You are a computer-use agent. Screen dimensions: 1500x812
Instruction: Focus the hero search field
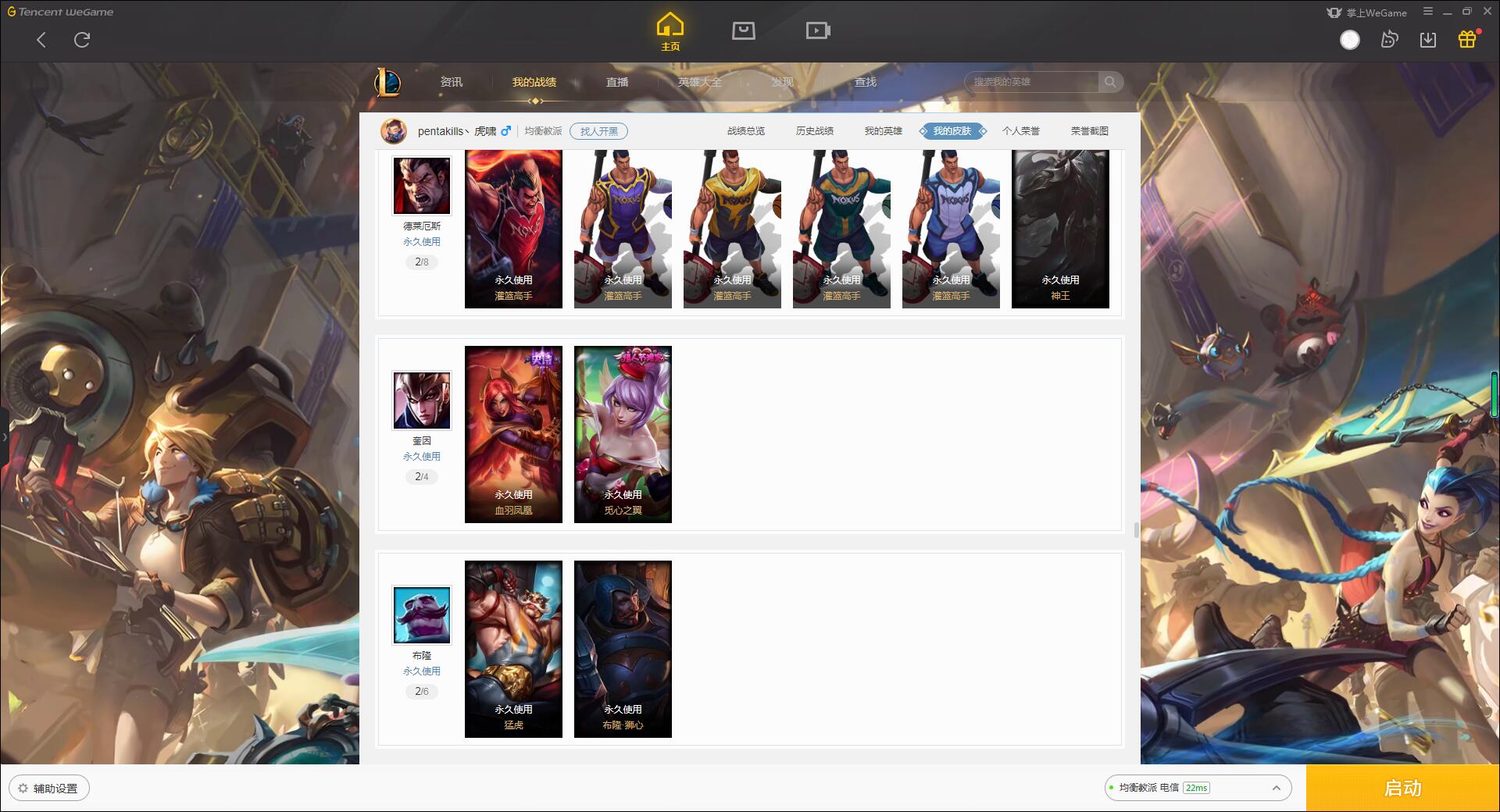(x=1033, y=82)
